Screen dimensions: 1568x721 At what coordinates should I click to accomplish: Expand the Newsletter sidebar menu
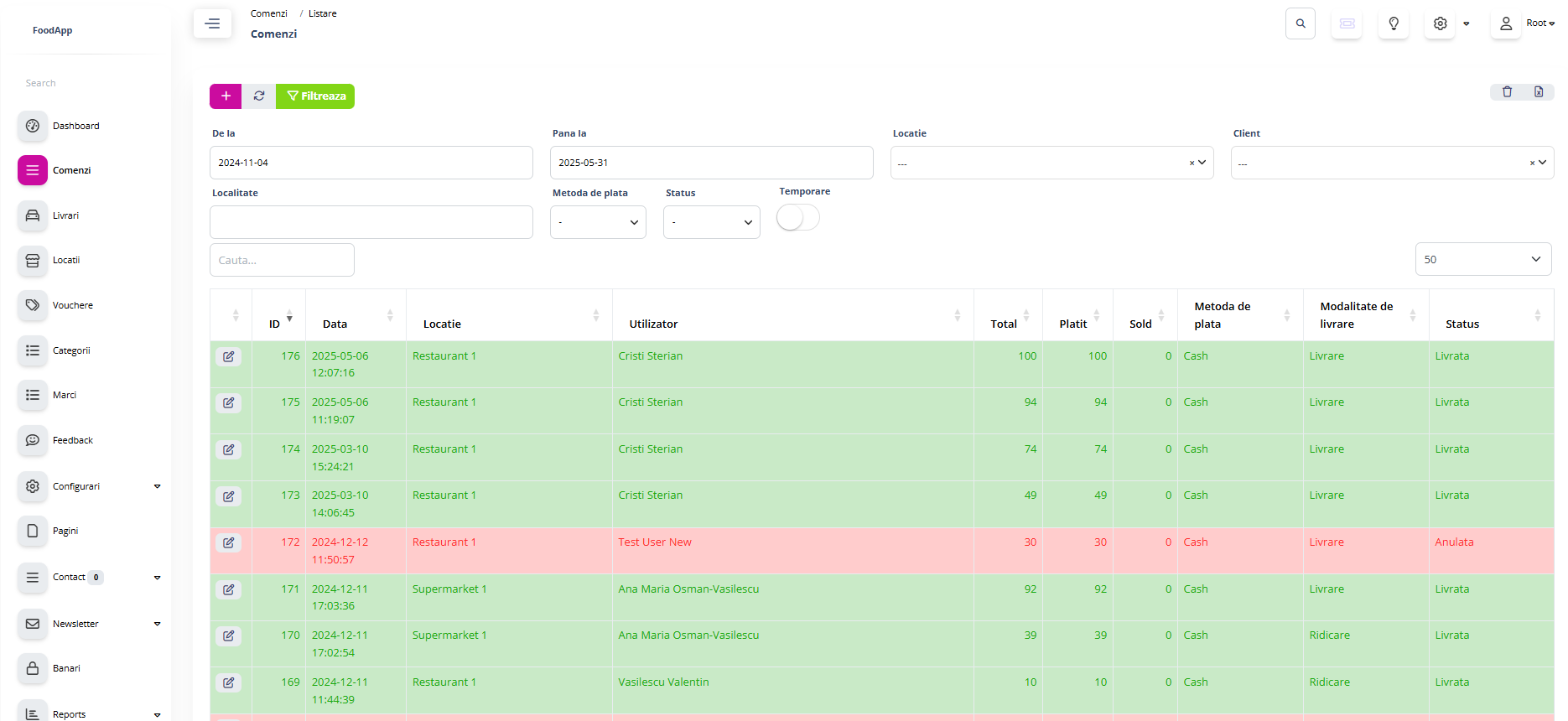pos(157,624)
